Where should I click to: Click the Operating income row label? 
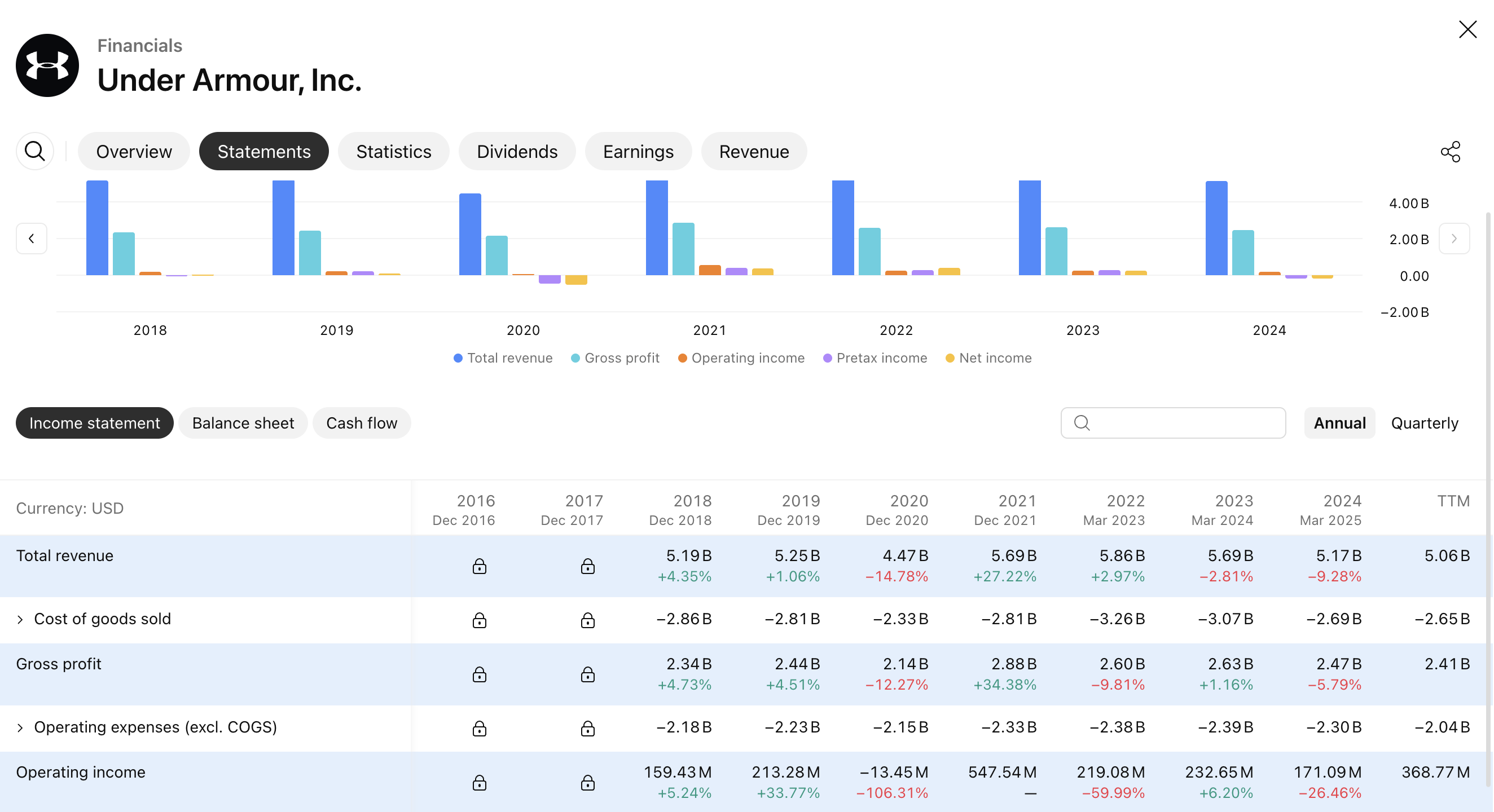point(81,772)
